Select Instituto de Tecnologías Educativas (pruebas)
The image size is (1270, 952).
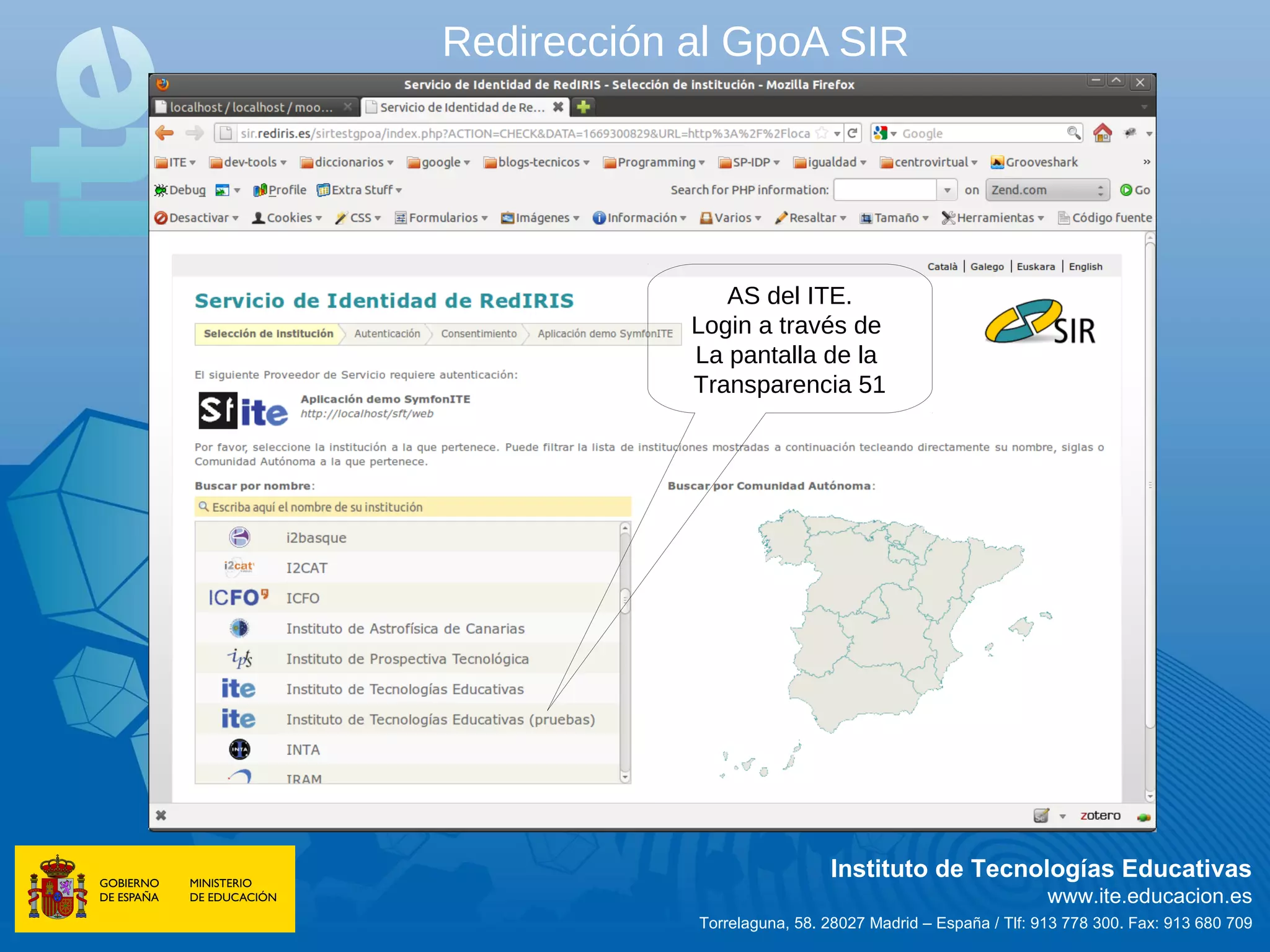[x=407, y=719]
